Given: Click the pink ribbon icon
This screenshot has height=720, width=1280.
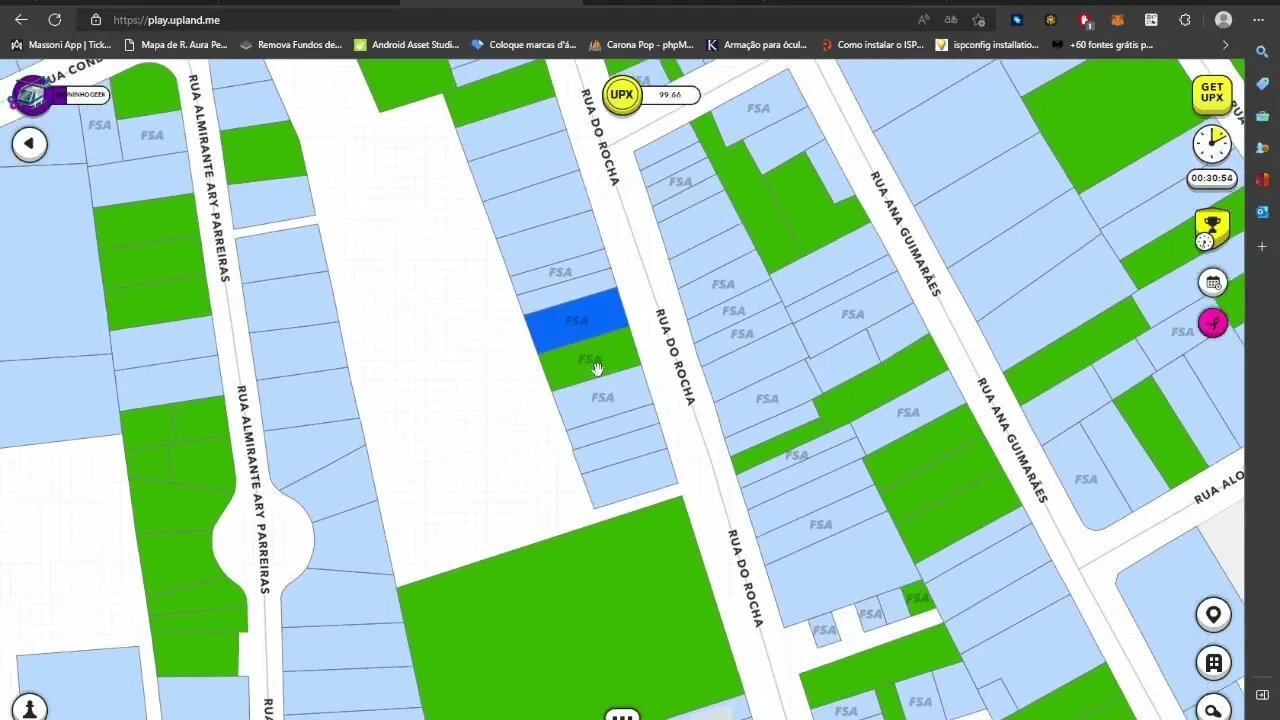Looking at the screenshot, I should tap(1213, 323).
